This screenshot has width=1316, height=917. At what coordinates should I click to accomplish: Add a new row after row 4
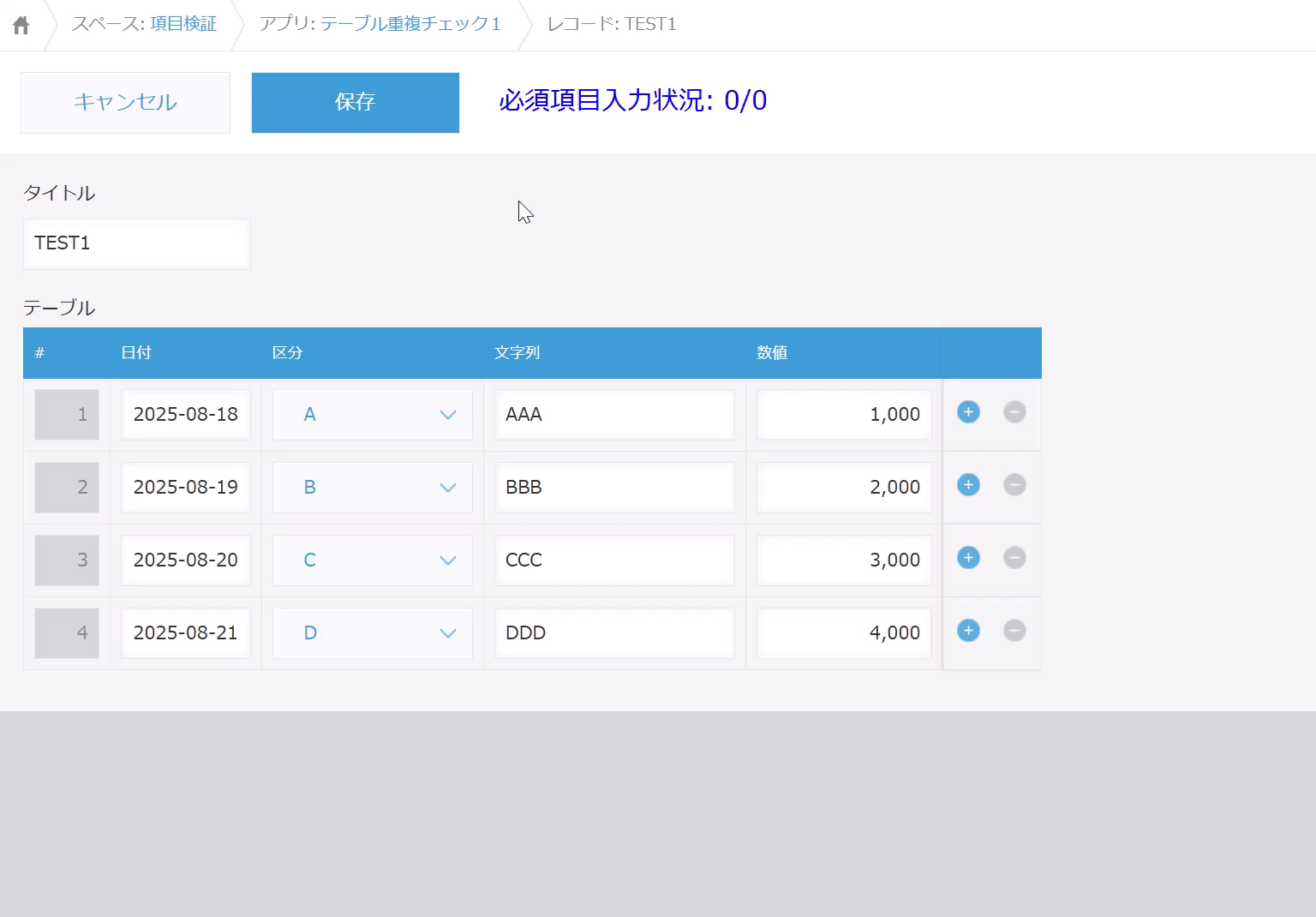click(968, 631)
